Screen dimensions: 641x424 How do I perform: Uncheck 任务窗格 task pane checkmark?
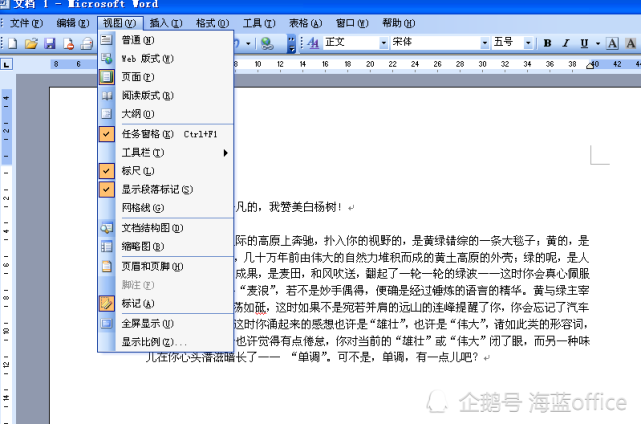106,134
